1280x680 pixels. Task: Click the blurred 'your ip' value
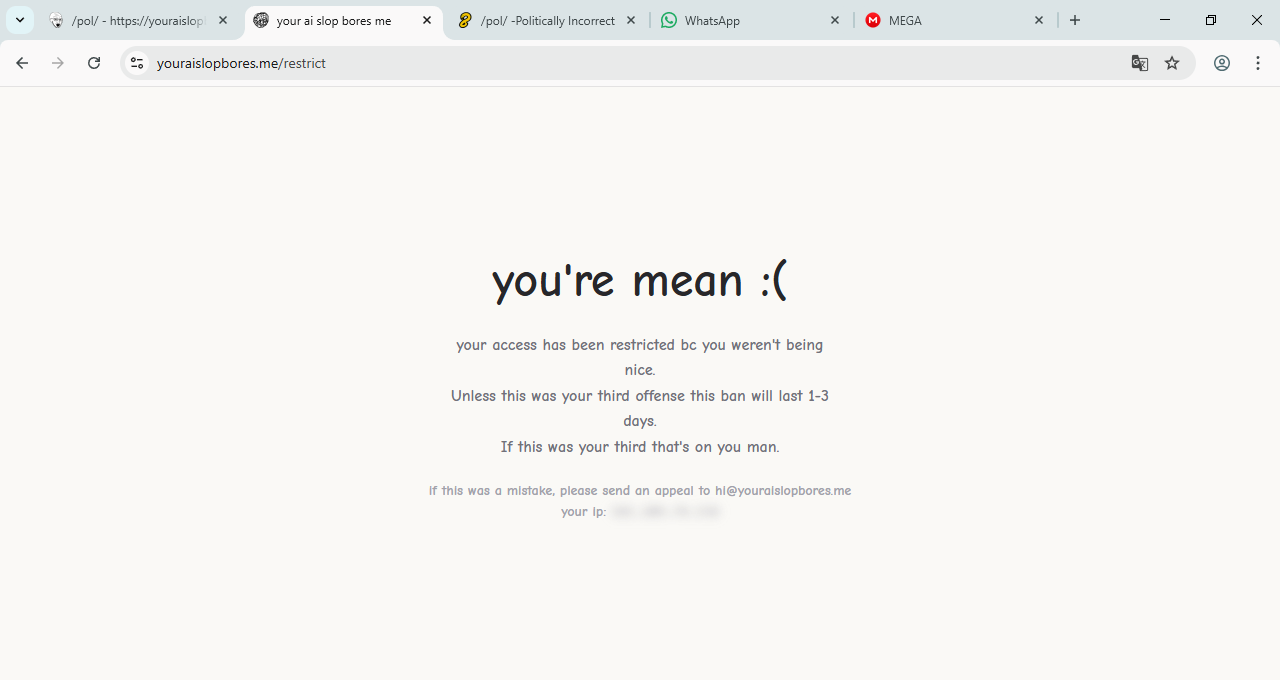[666, 512]
